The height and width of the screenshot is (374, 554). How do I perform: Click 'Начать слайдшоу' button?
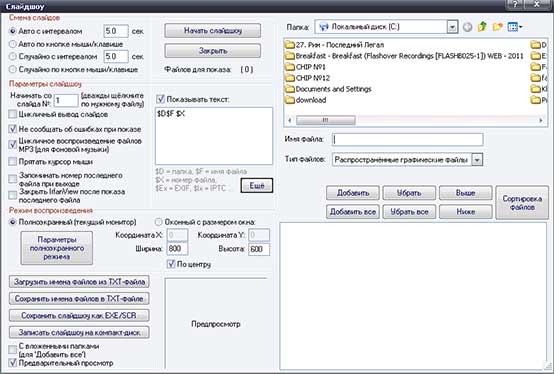pyautogui.click(x=213, y=31)
